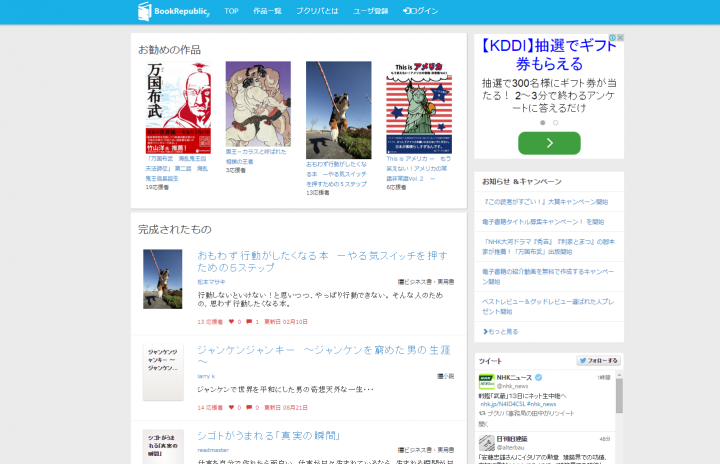Open the This is アメリカ book cover
Screen dimensions: 720x464
(x=419, y=108)
